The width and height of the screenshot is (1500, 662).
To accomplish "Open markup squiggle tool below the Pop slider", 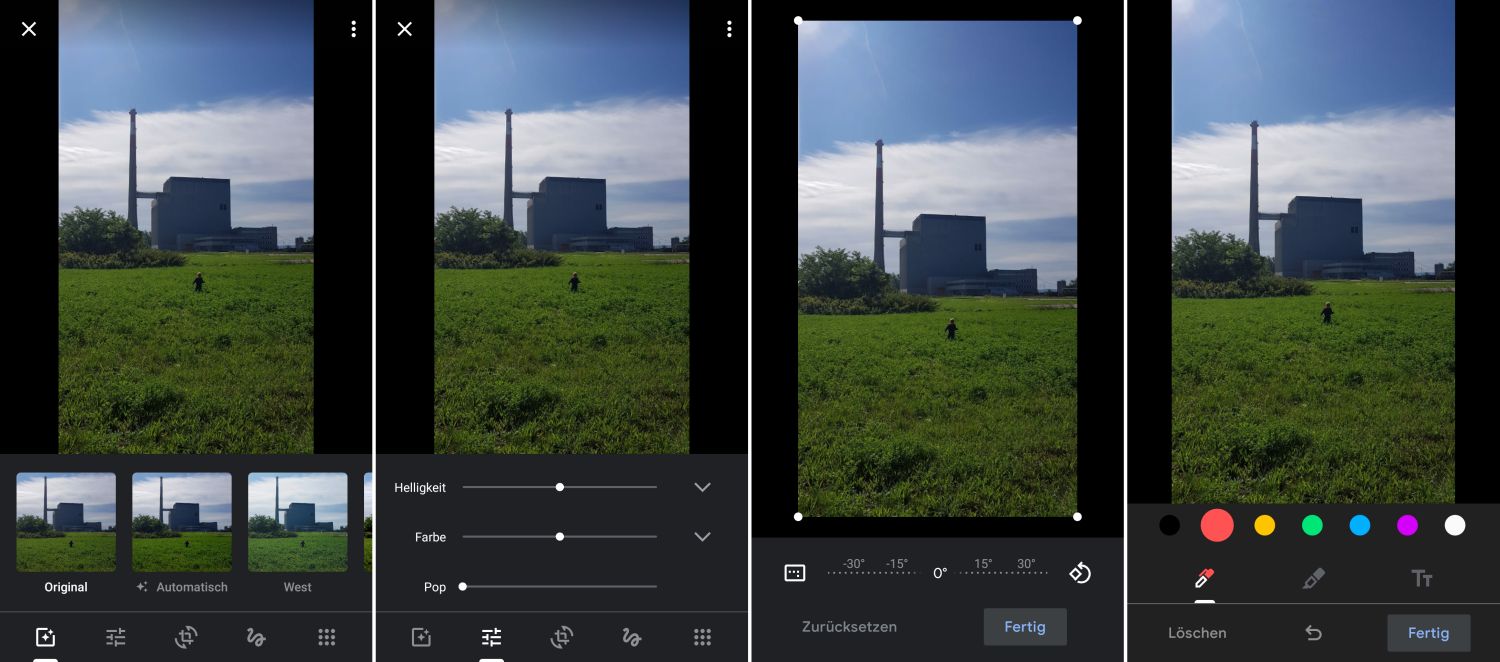I will [631, 637].
